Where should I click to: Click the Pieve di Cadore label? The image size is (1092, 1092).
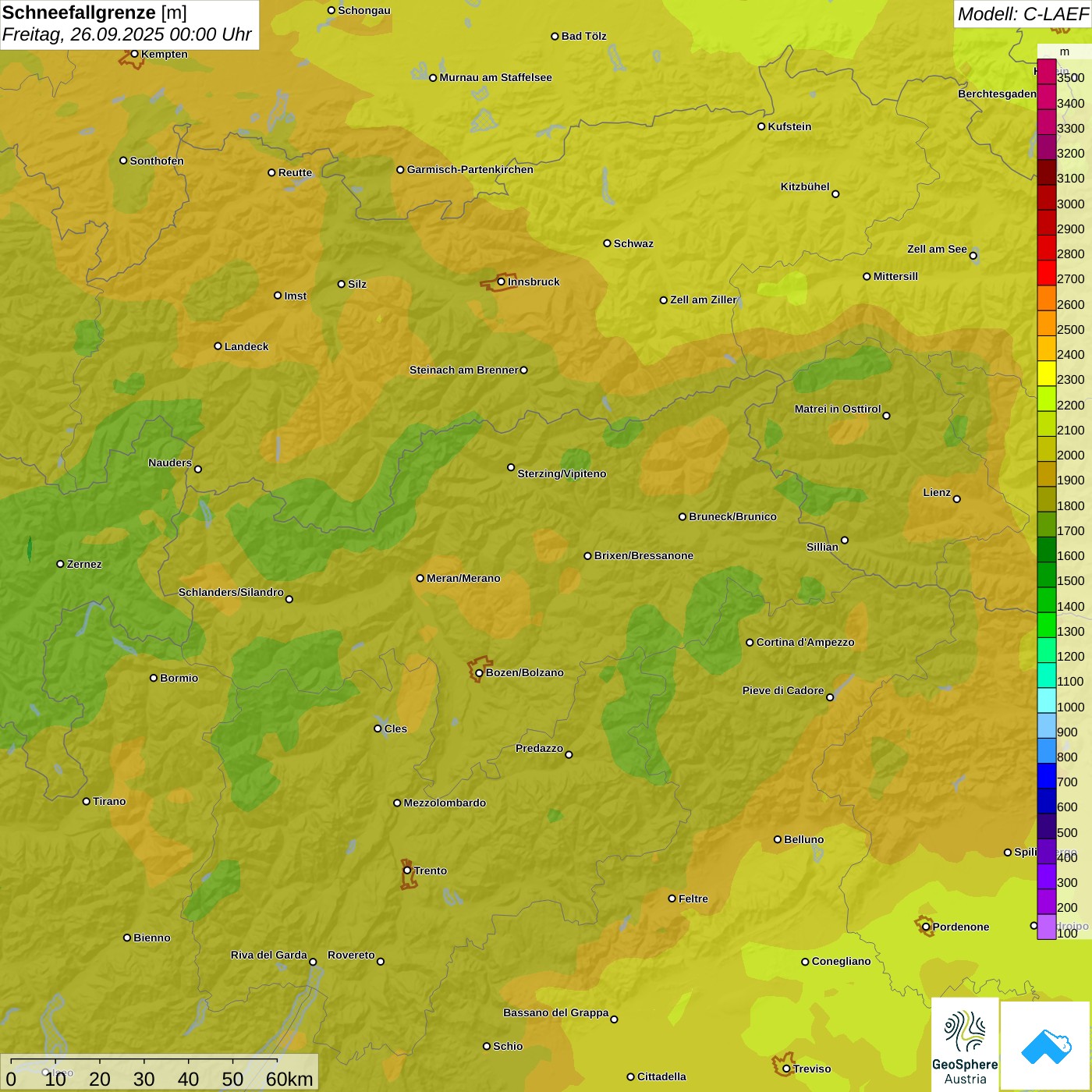783,690
